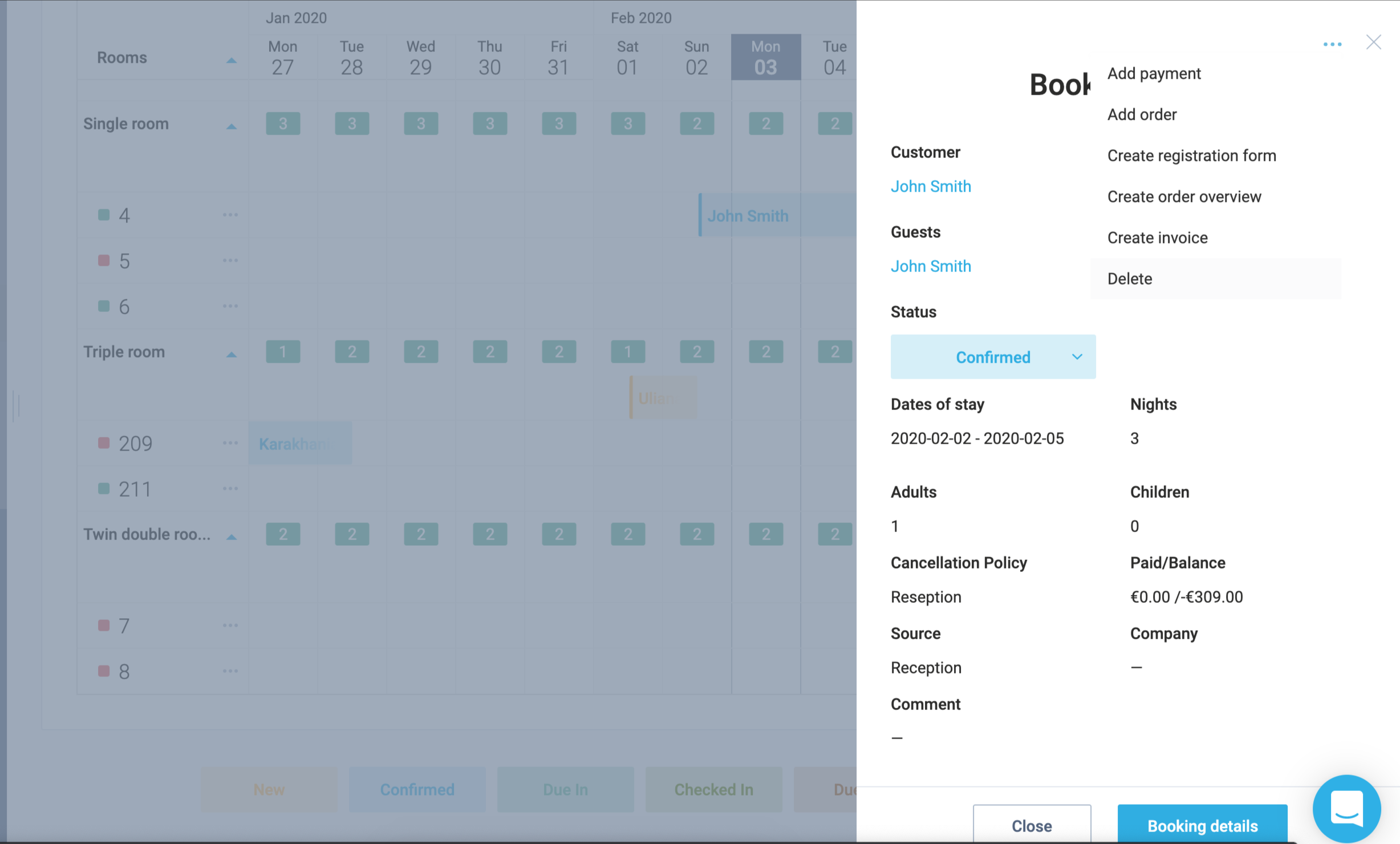Collapse the Triple room group
This screenshot has width=1400, height=844.
point(232,354)
